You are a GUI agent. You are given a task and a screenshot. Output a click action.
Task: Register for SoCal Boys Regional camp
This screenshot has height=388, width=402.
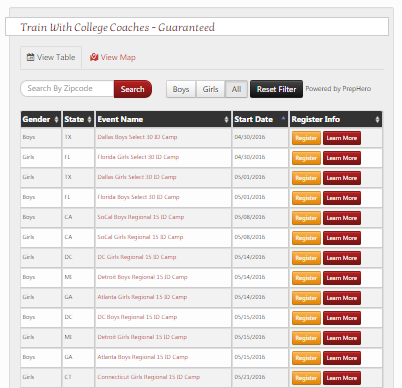coord(306,218)
